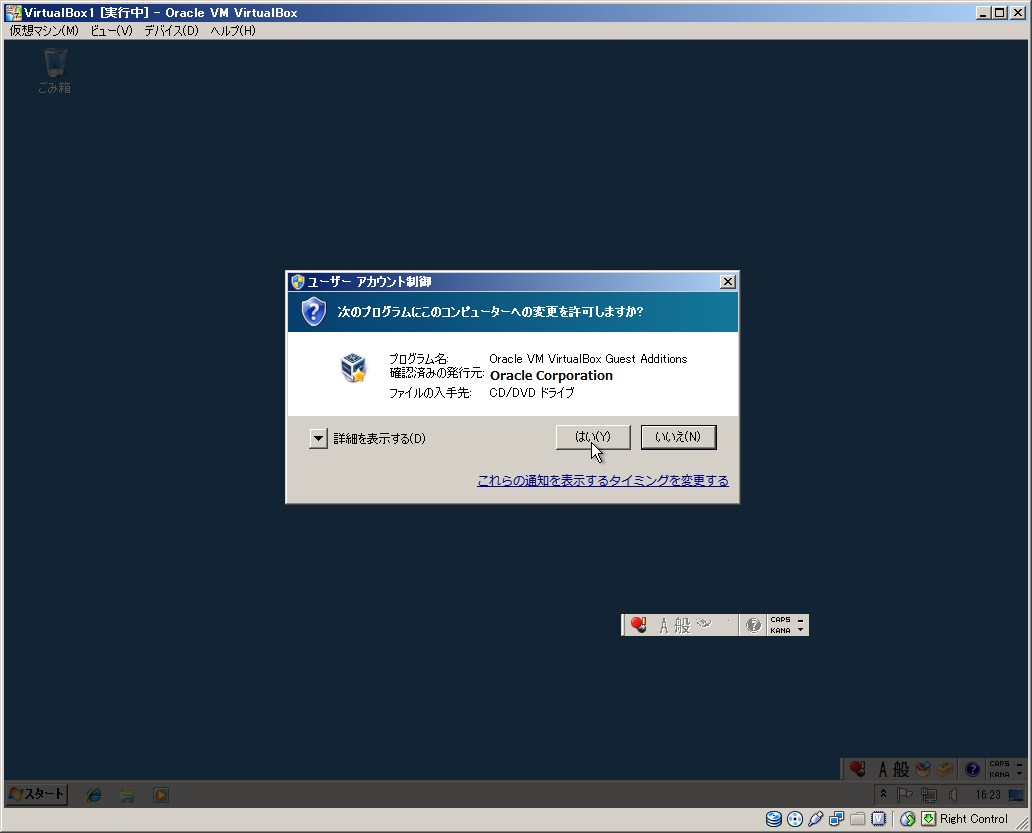Click the Right Control host key label
This screenshot has height=833, width=1032.
pyautogui.click(x=973, y=819)
